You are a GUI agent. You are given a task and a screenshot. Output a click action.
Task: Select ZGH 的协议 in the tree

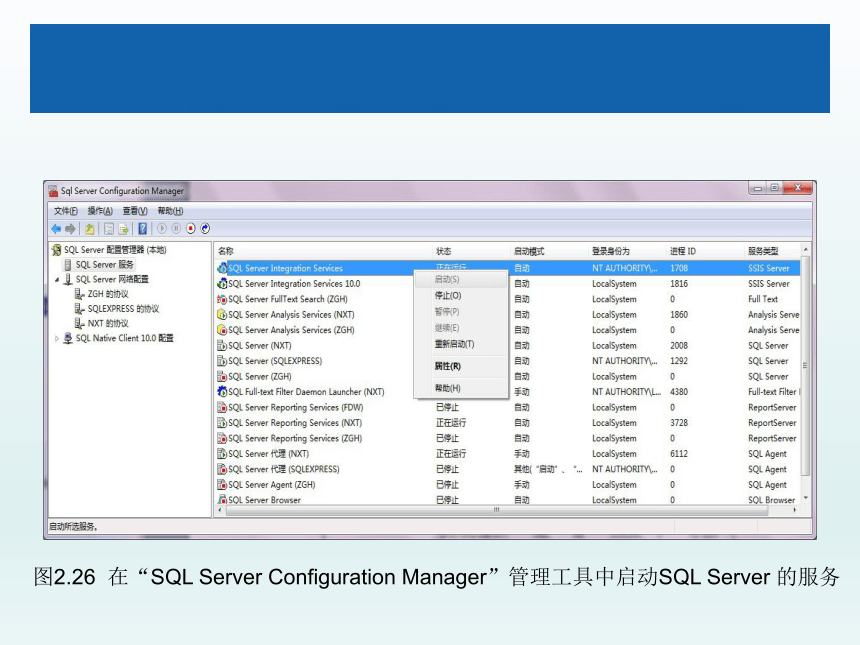pyautogui.click(x=108, y=294)
